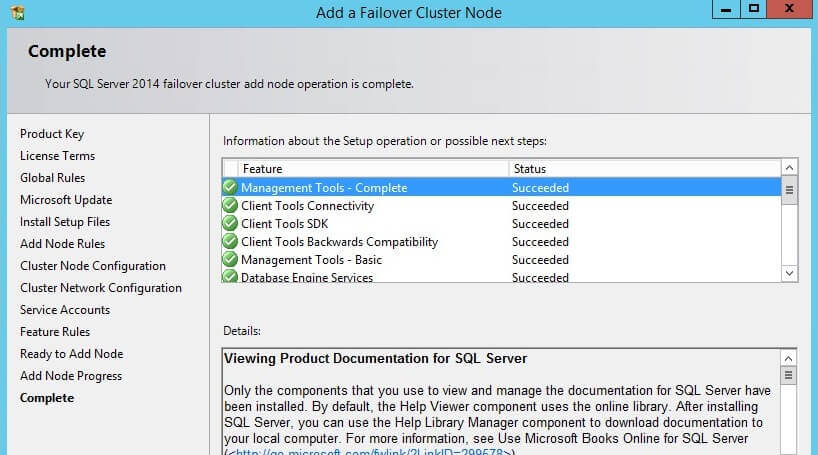Viewport: 818px width, 455px height.
Task: Minimize the Add a Failover Cluster Node window
Action: [x=726, y=9]
